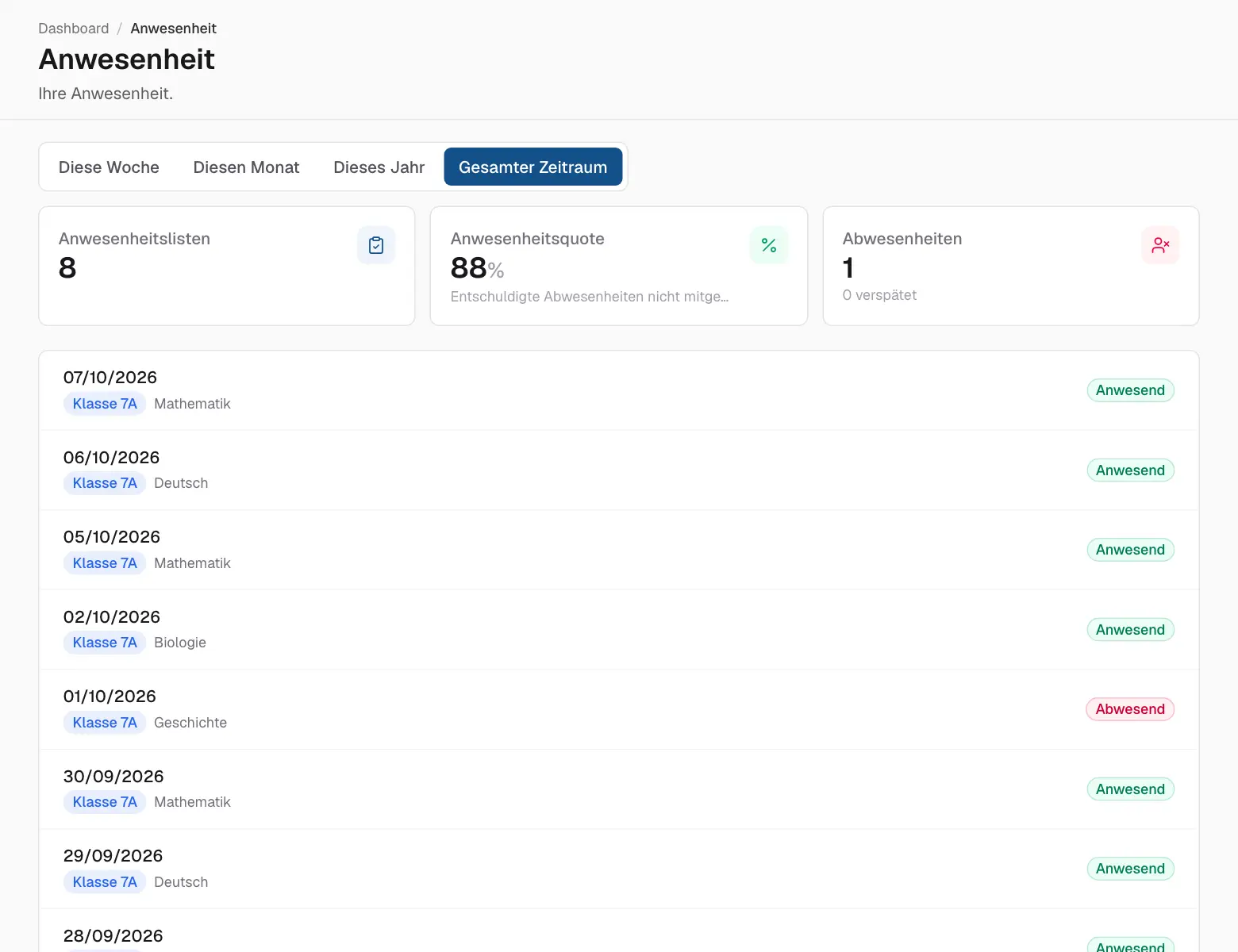Click the Anwesenheit breadcrumb item

pos(173,29)
